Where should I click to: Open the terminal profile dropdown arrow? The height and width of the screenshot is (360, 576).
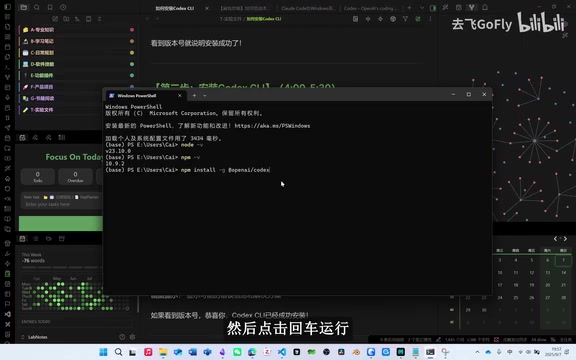pyautogui.click(x=205, y=96)
